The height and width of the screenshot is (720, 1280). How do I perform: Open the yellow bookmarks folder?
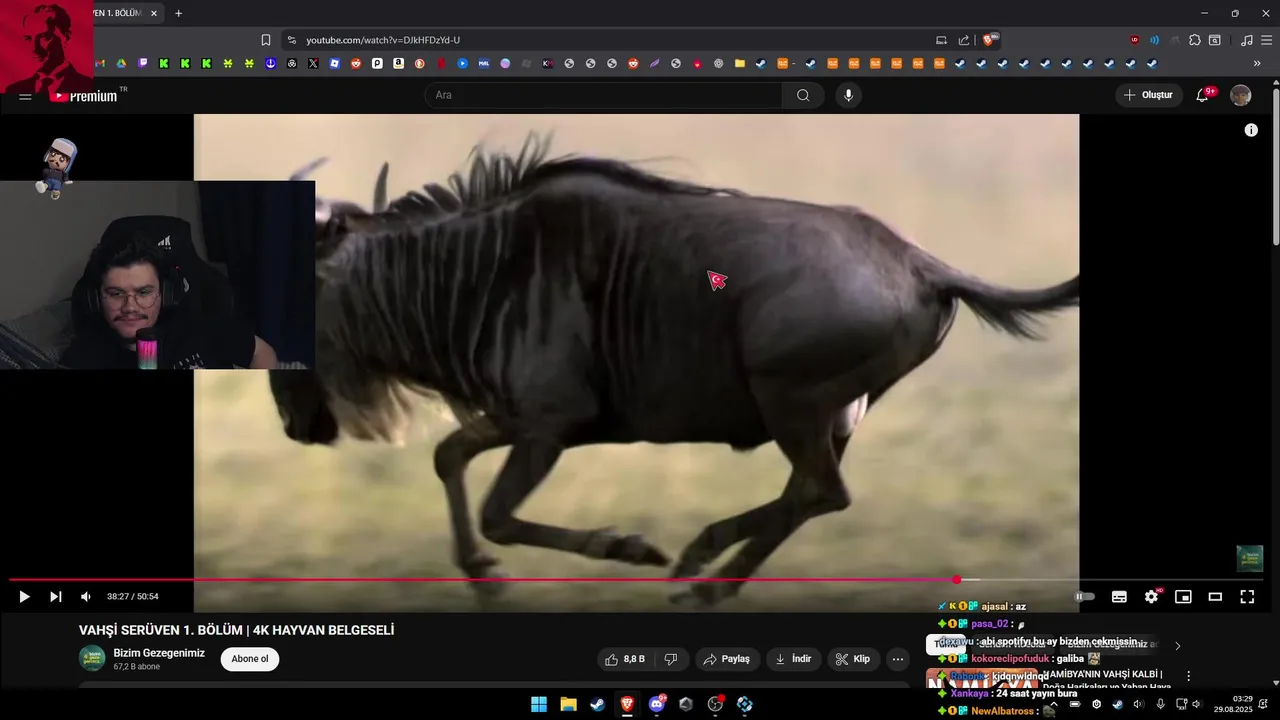pyautogui.click(x=740, y=63)
